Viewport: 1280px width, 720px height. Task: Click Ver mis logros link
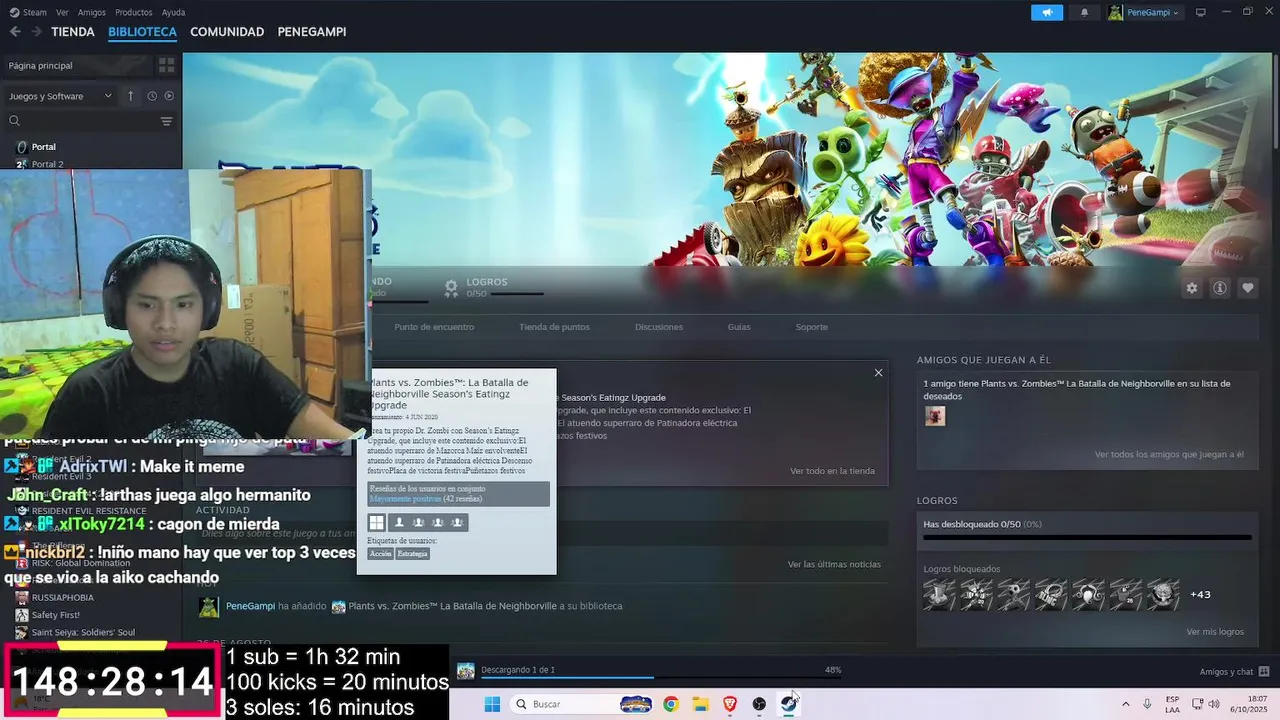(1215, 632)
